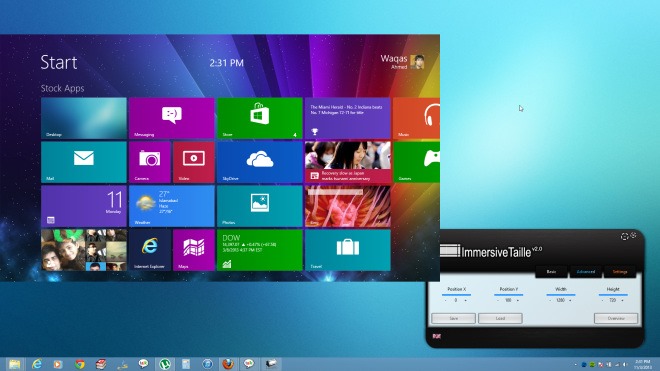Viewport: 660px width, 371px height.
Task: Open the Messaging tile
Action: pos(172,118)
